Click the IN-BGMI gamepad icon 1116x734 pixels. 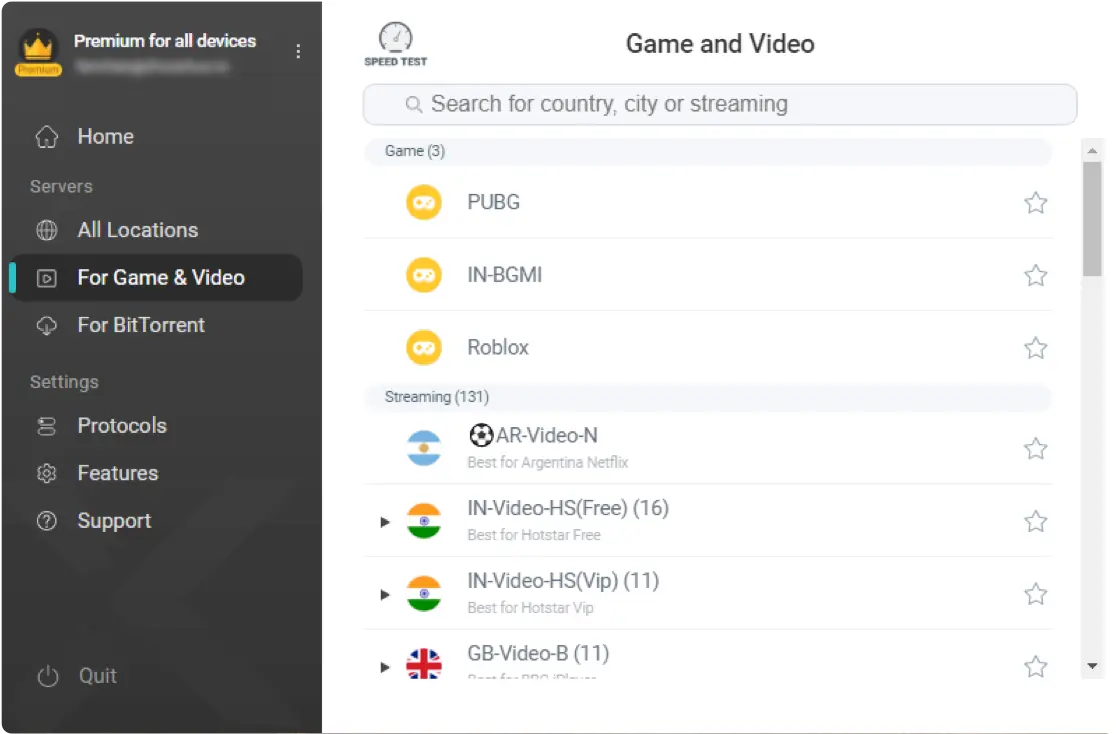click(424, 275)
